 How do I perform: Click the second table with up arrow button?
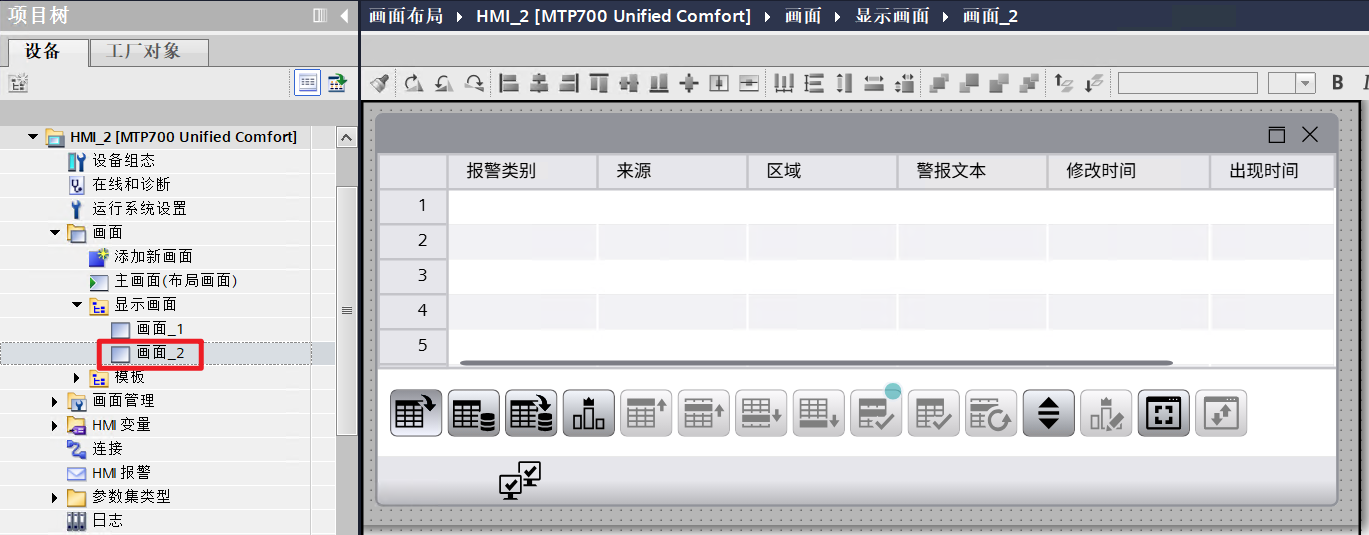click(704, 413)
